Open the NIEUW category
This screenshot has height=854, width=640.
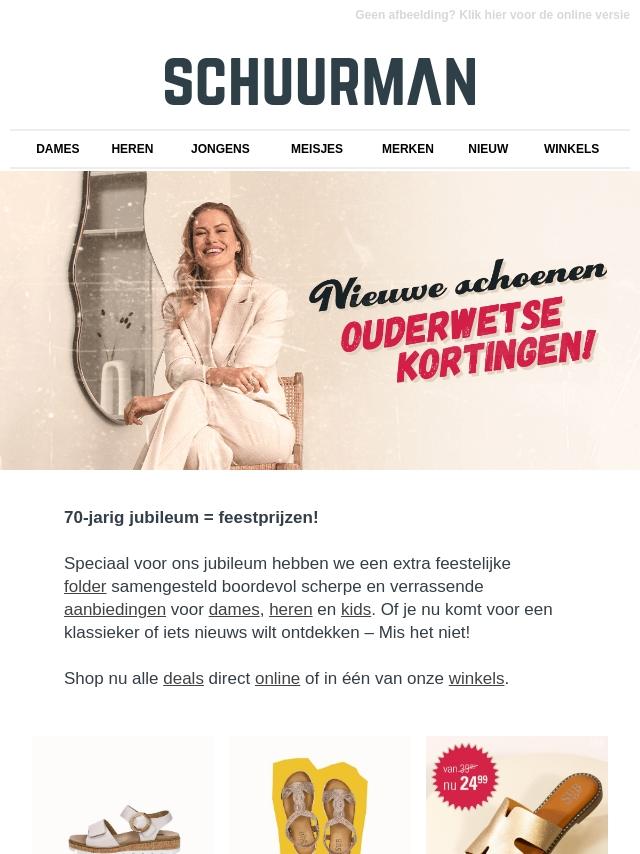tap(488, 149)
